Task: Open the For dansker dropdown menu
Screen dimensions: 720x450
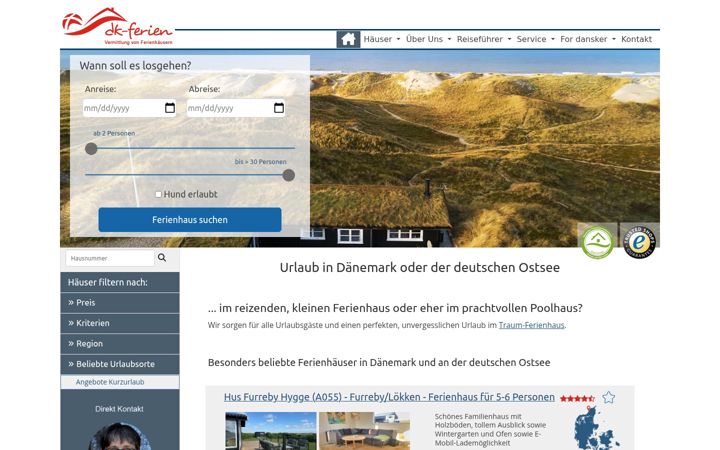Action: click(x=588, y=39)
